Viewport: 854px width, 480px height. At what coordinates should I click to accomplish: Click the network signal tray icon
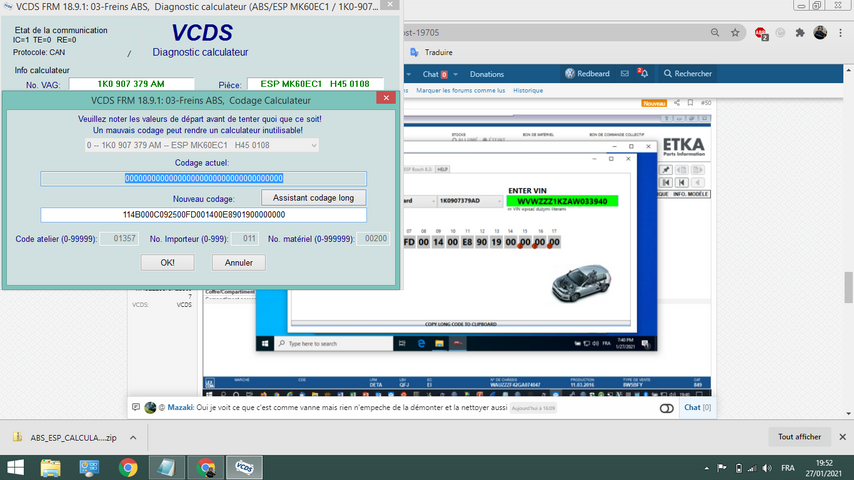click(x=752, y=468)
